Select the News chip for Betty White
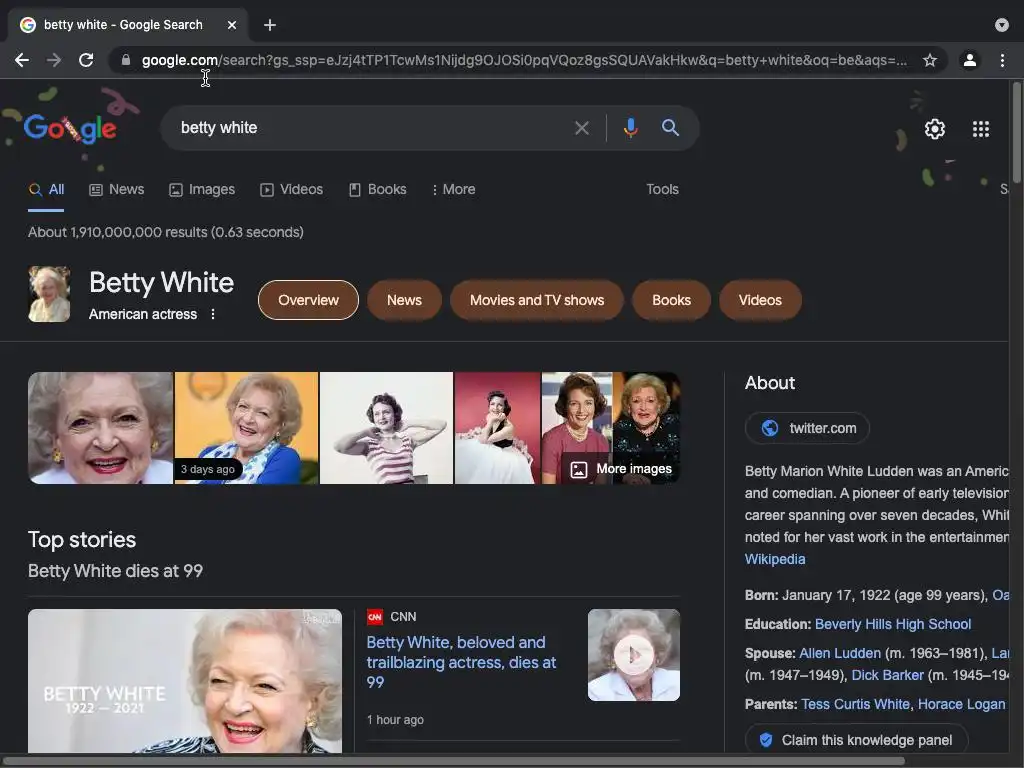The image size is (1024, 768). pyautogui.click(x=404, y=300)
